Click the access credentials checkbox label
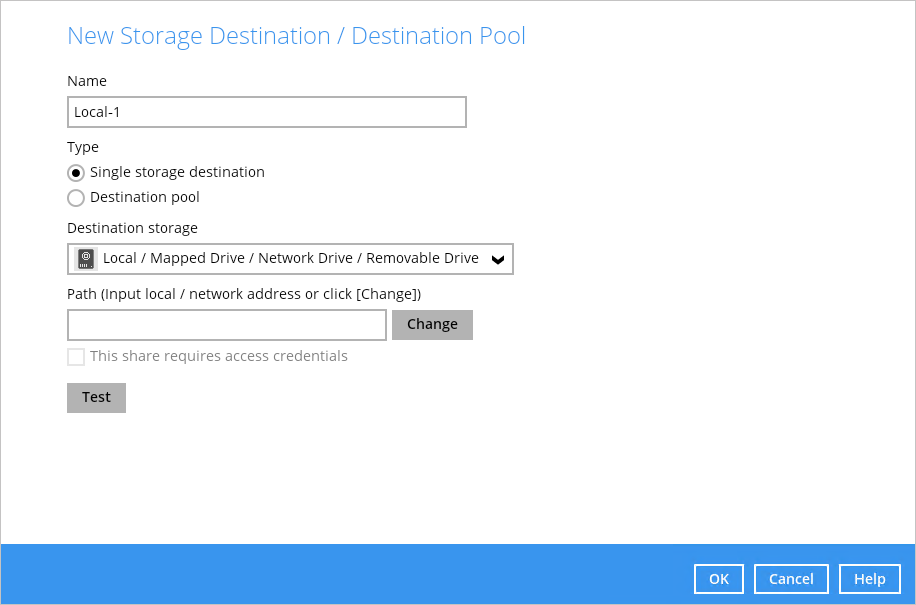 point(218,356)
